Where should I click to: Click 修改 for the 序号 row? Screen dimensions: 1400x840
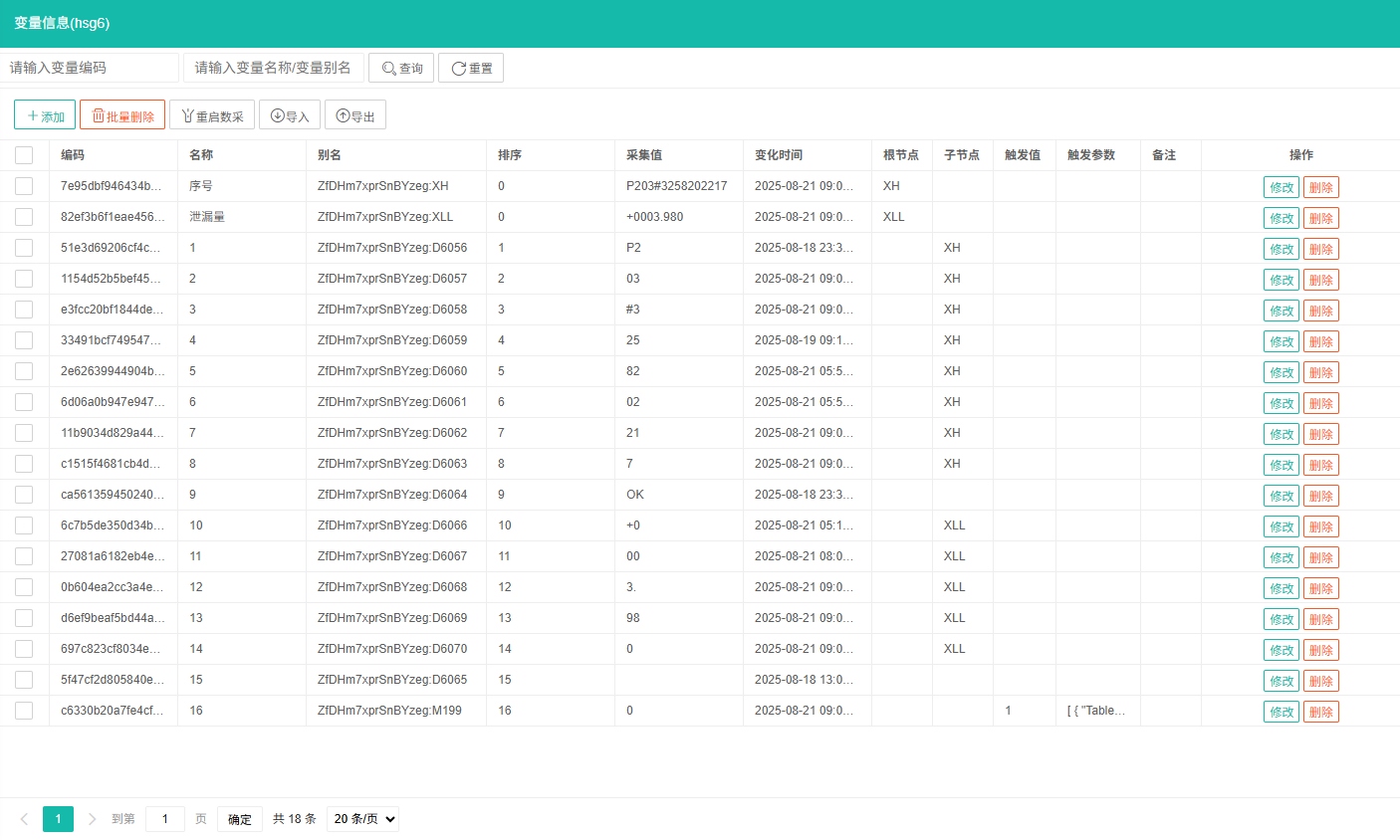1282,187
